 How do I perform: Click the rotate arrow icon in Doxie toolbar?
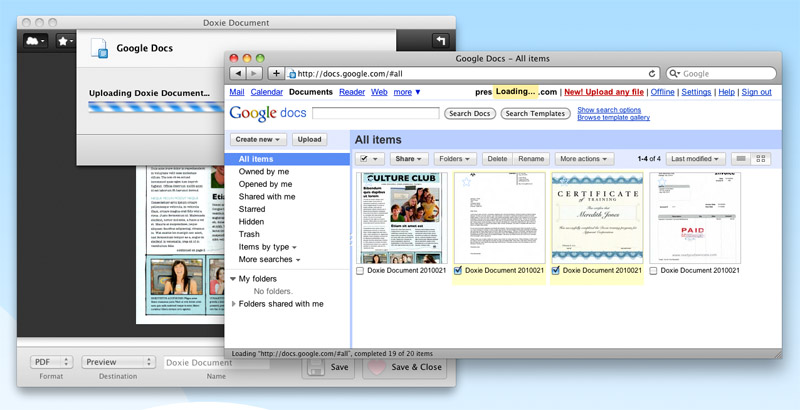pos(440,41)
